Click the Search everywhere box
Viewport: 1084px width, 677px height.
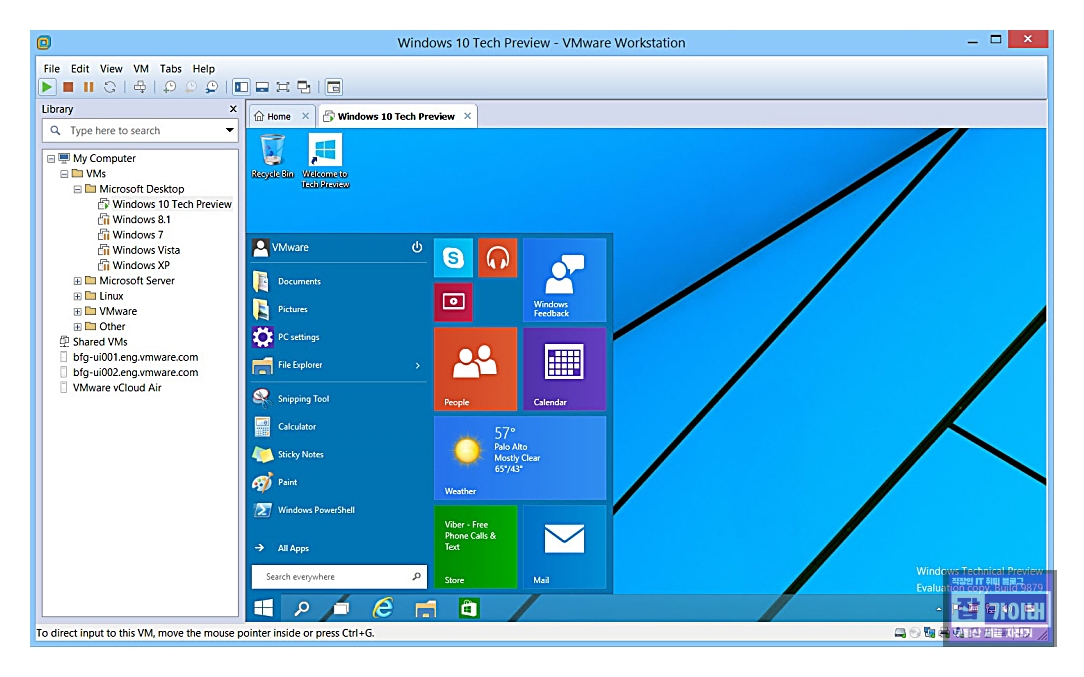tap(339, 576)
